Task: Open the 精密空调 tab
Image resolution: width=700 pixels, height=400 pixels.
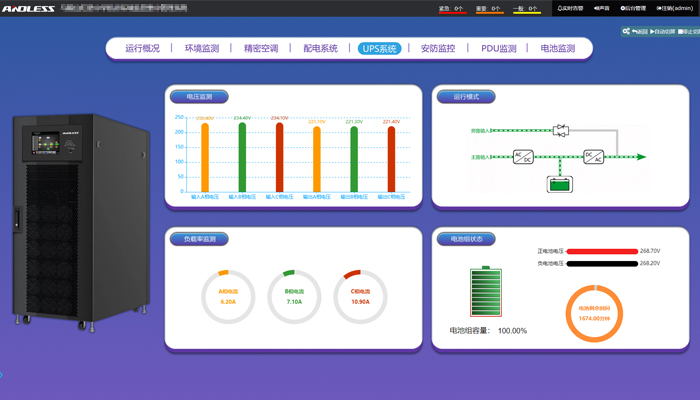Action: 261,48
